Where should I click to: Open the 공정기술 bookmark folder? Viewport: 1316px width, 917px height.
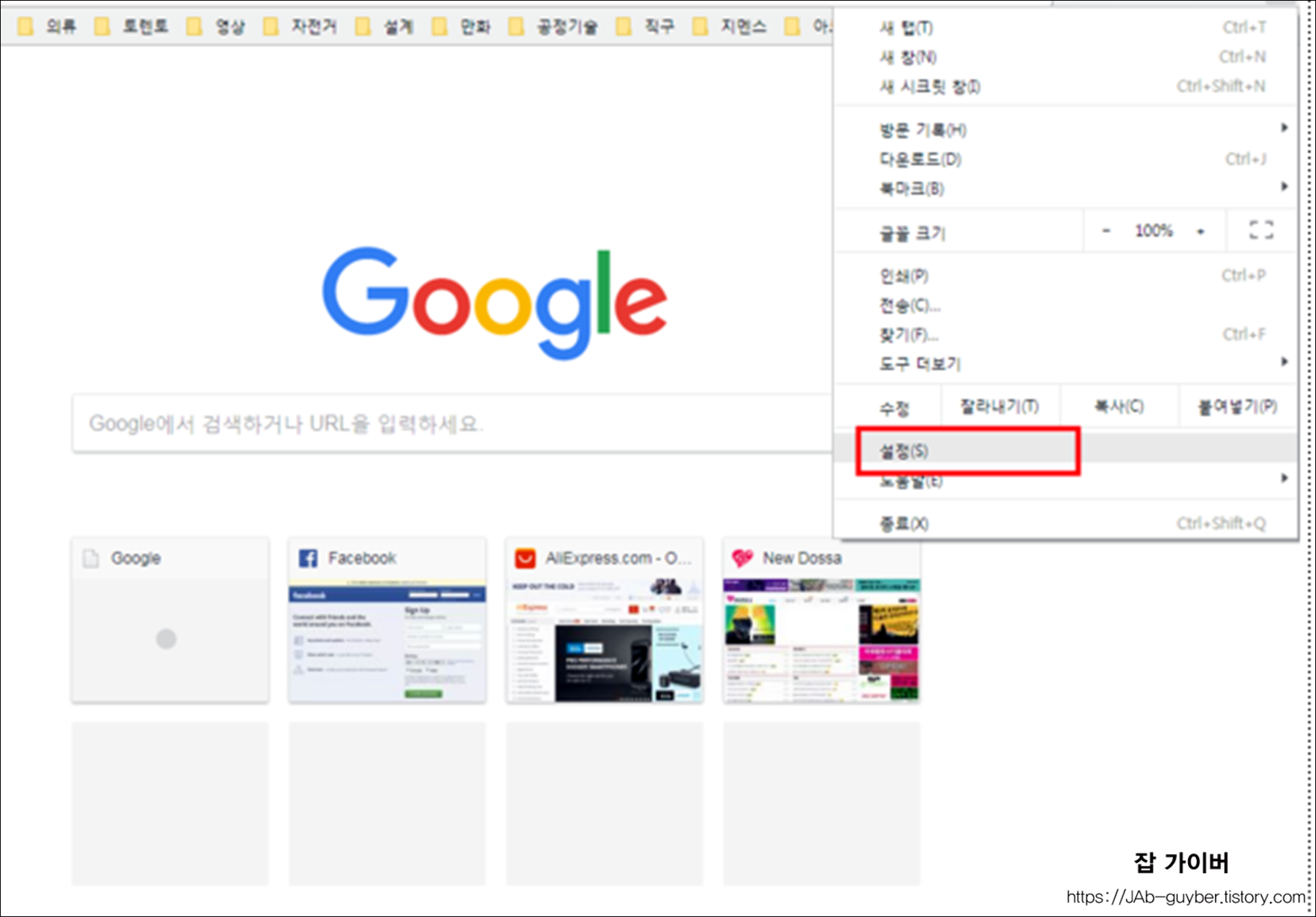click(553, 27)
